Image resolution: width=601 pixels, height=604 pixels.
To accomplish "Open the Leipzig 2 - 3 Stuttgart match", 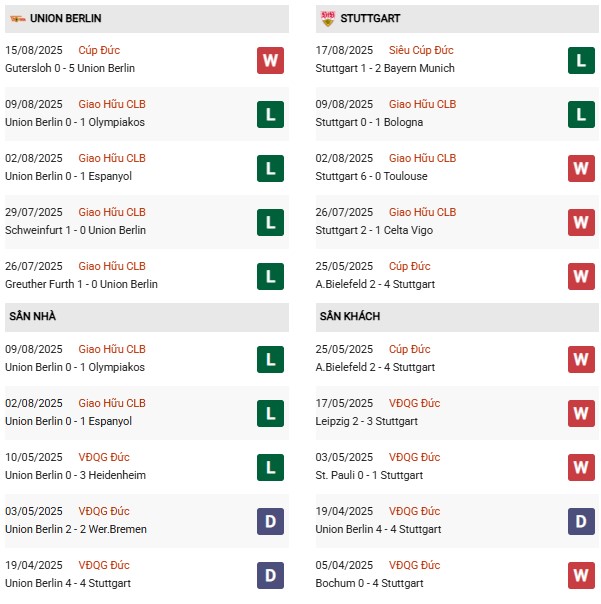I will point(366,421).
